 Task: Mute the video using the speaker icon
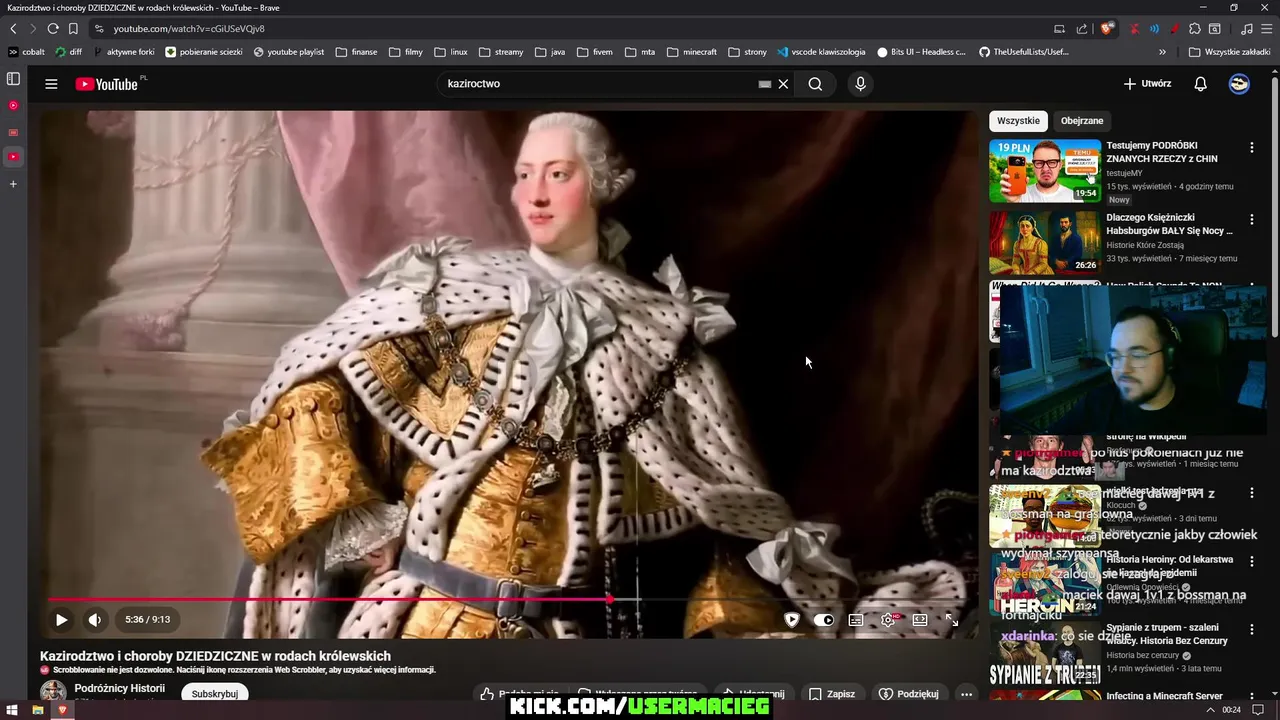[95, 620]
